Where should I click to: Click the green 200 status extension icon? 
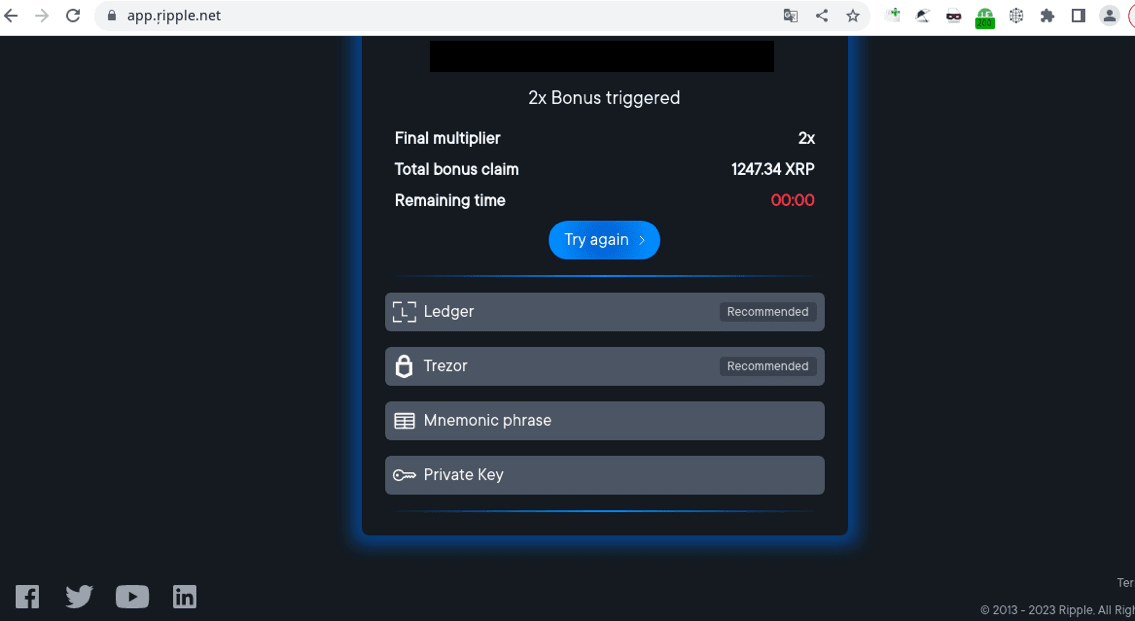(x=985, y=17)
